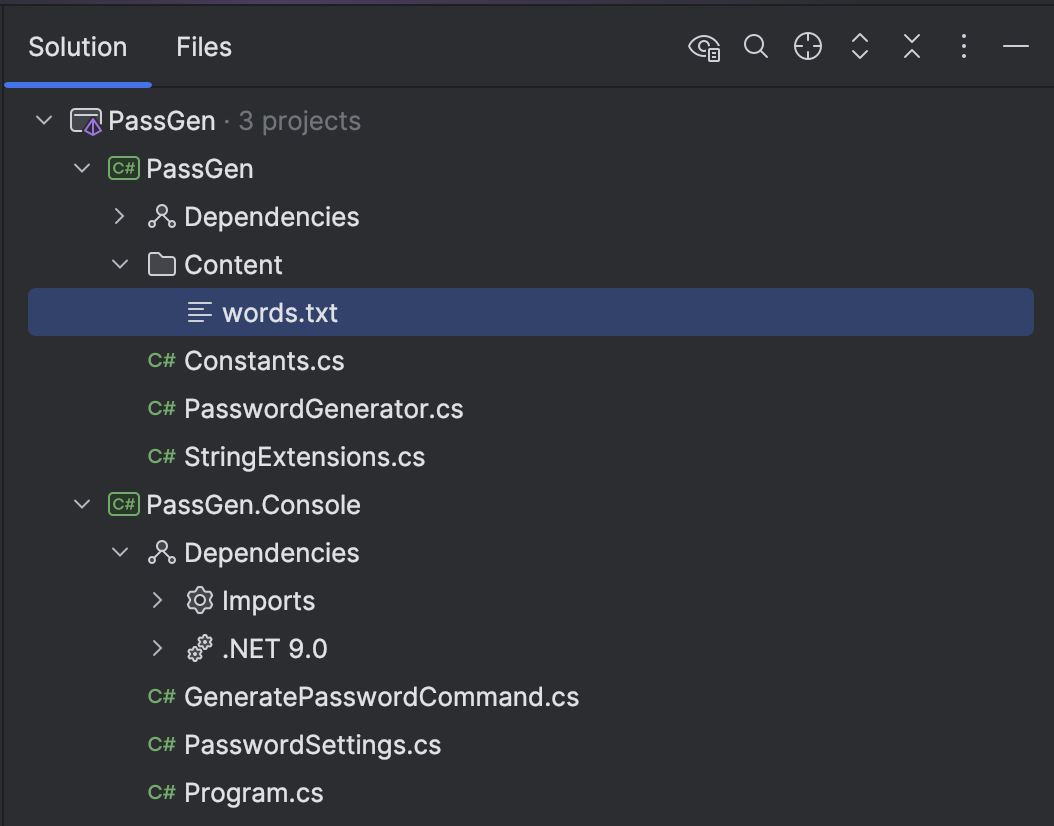1054x826 pixels.
Task: Open PasswordGenerator.cs file
Action: pos(323,409)
